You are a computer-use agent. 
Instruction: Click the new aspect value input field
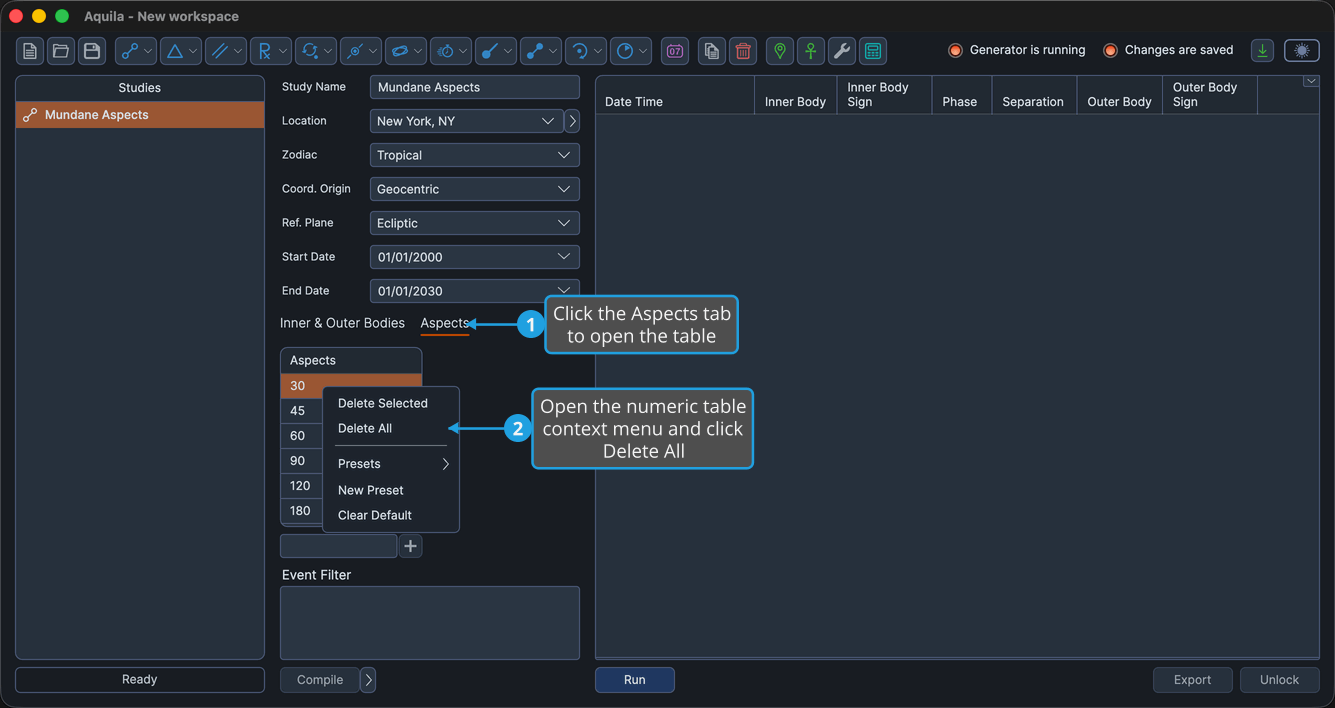click(339, 546)
